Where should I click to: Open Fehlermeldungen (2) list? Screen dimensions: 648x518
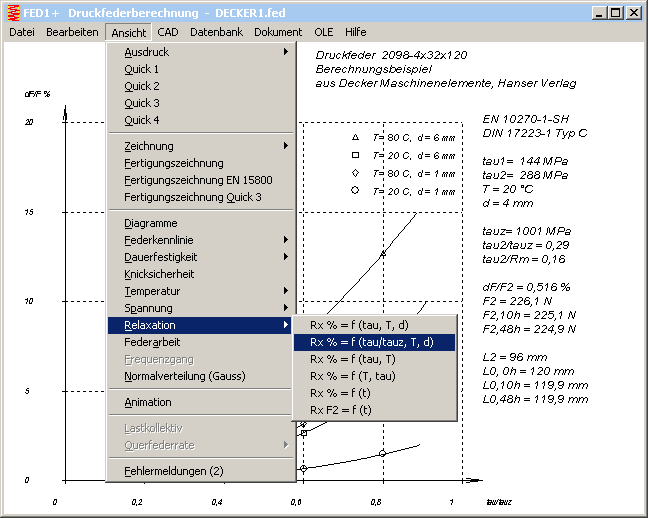(x=174, y=471)
